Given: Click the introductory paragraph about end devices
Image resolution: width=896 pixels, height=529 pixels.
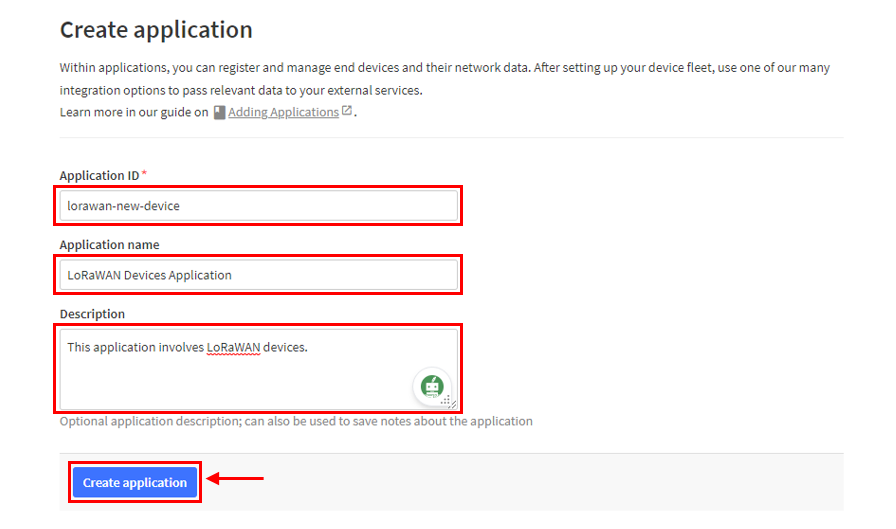Looking at the screenshot, I should [x=445, y=79].
